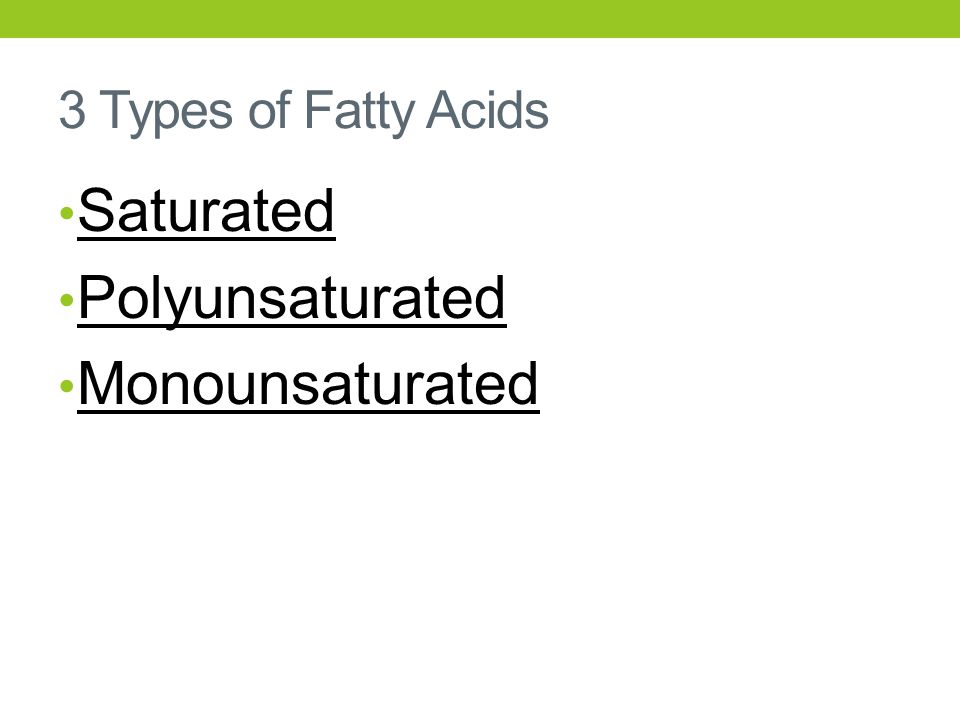This screenshot has height=720, width=960.
Task: Click the number 3 in the title
Action: tap(72, 110)
